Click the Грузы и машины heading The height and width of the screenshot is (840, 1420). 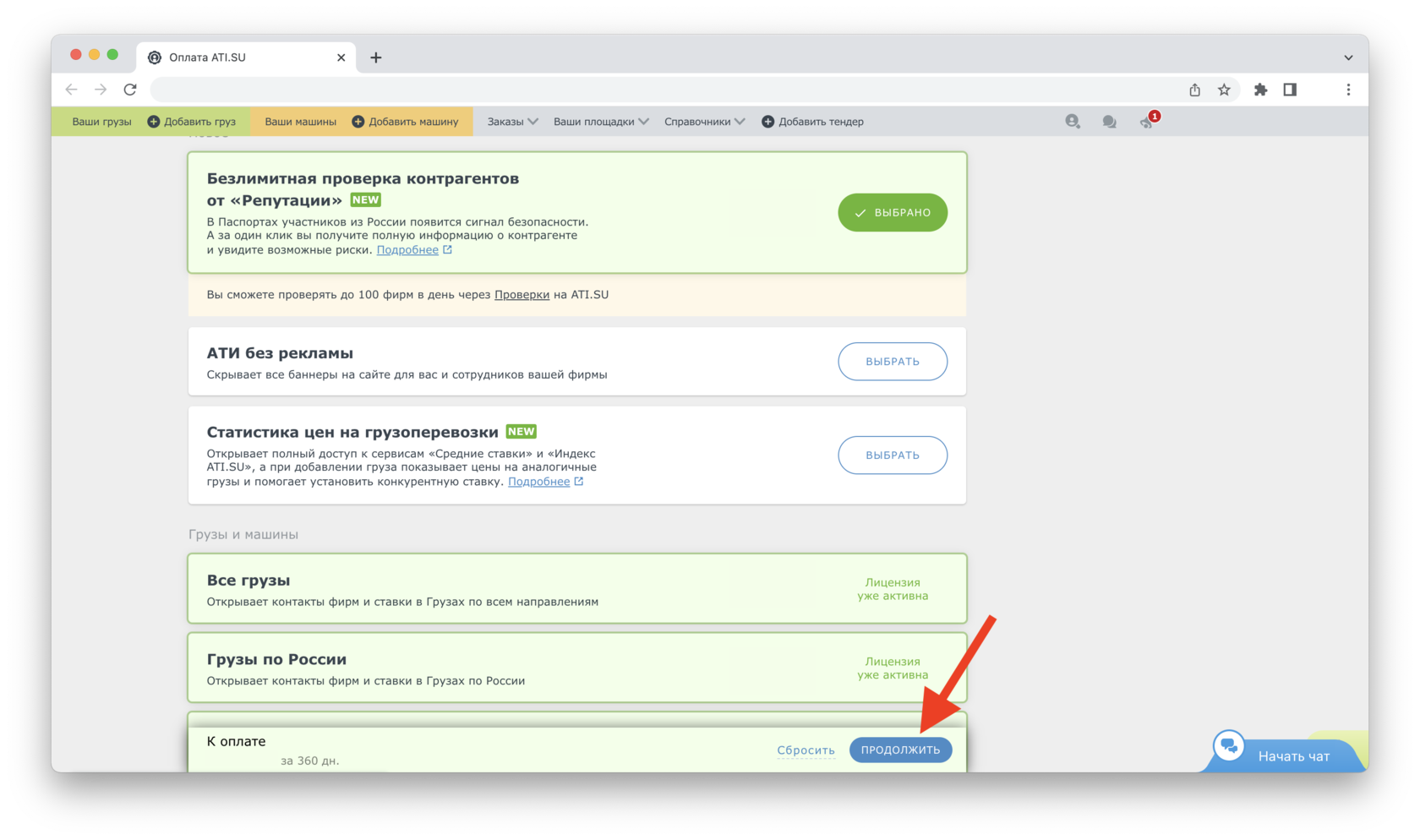coord(243,535)
